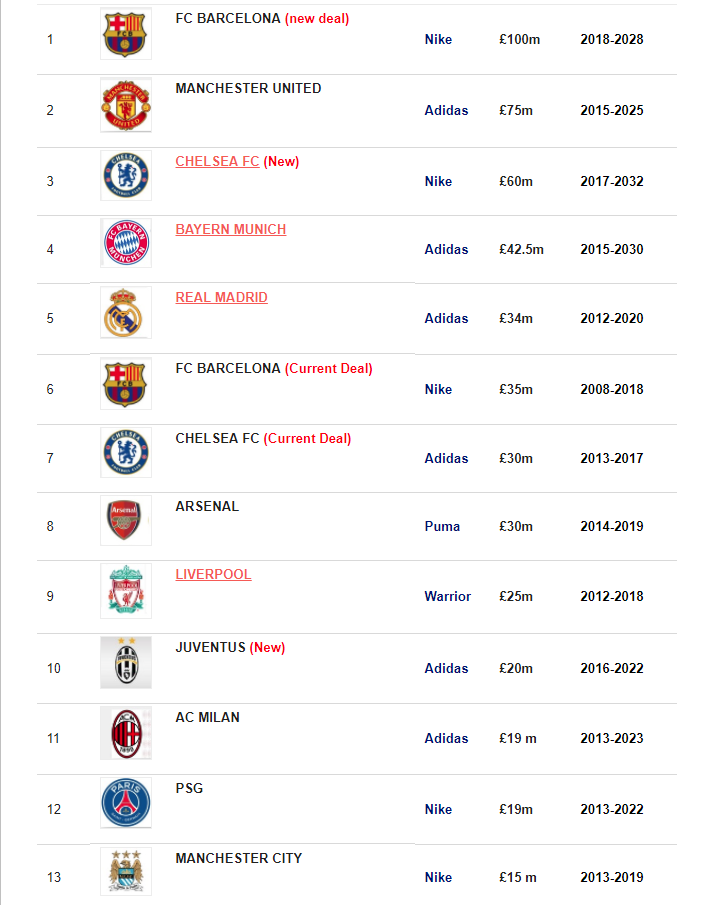Image resolution: width=721 pixels, height=905 pixels.
Task: Click the Chelsea crest in row 7
Action: click(126, 452)
